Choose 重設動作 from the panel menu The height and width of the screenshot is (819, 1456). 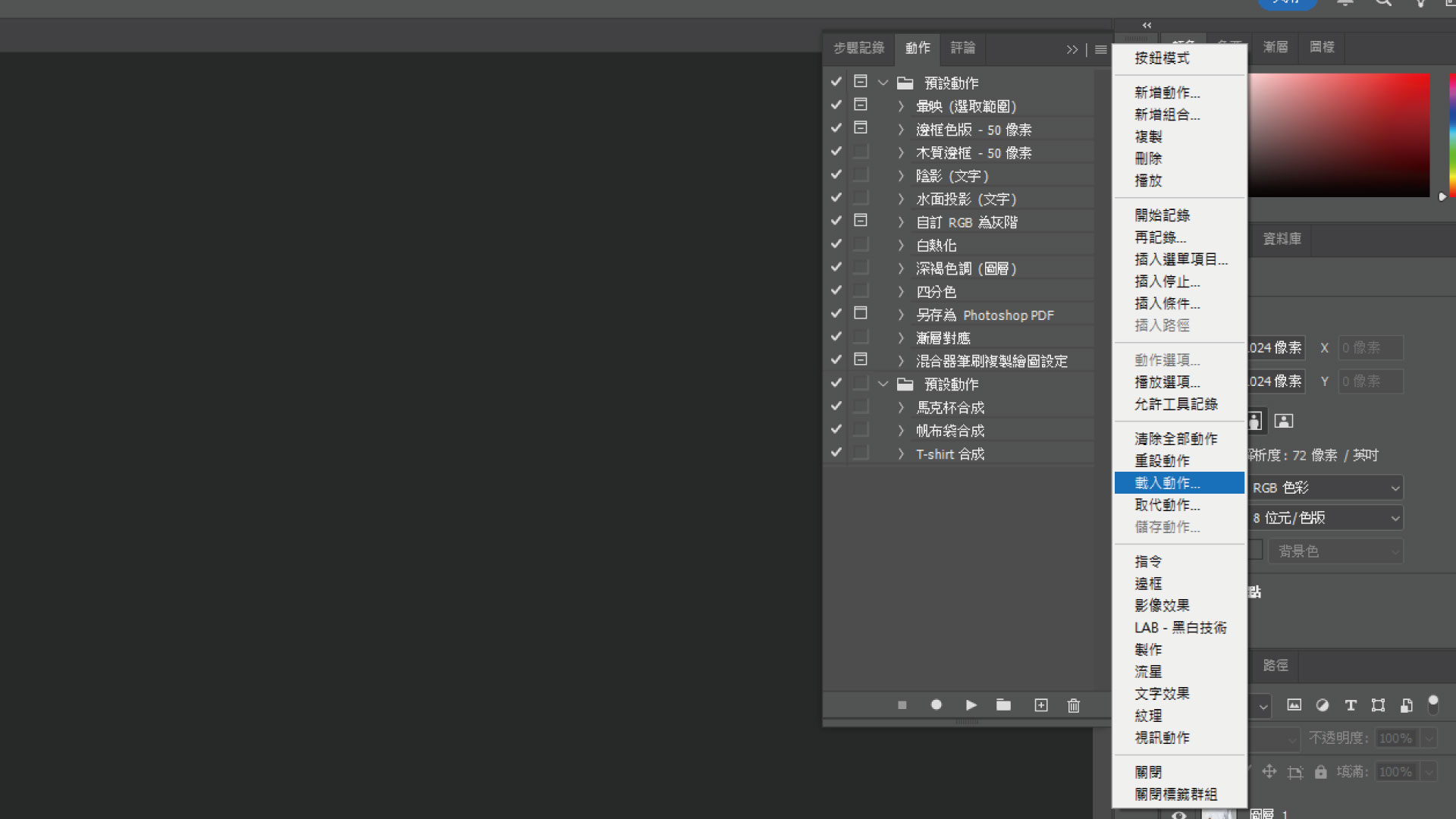tap(1179, 461)
